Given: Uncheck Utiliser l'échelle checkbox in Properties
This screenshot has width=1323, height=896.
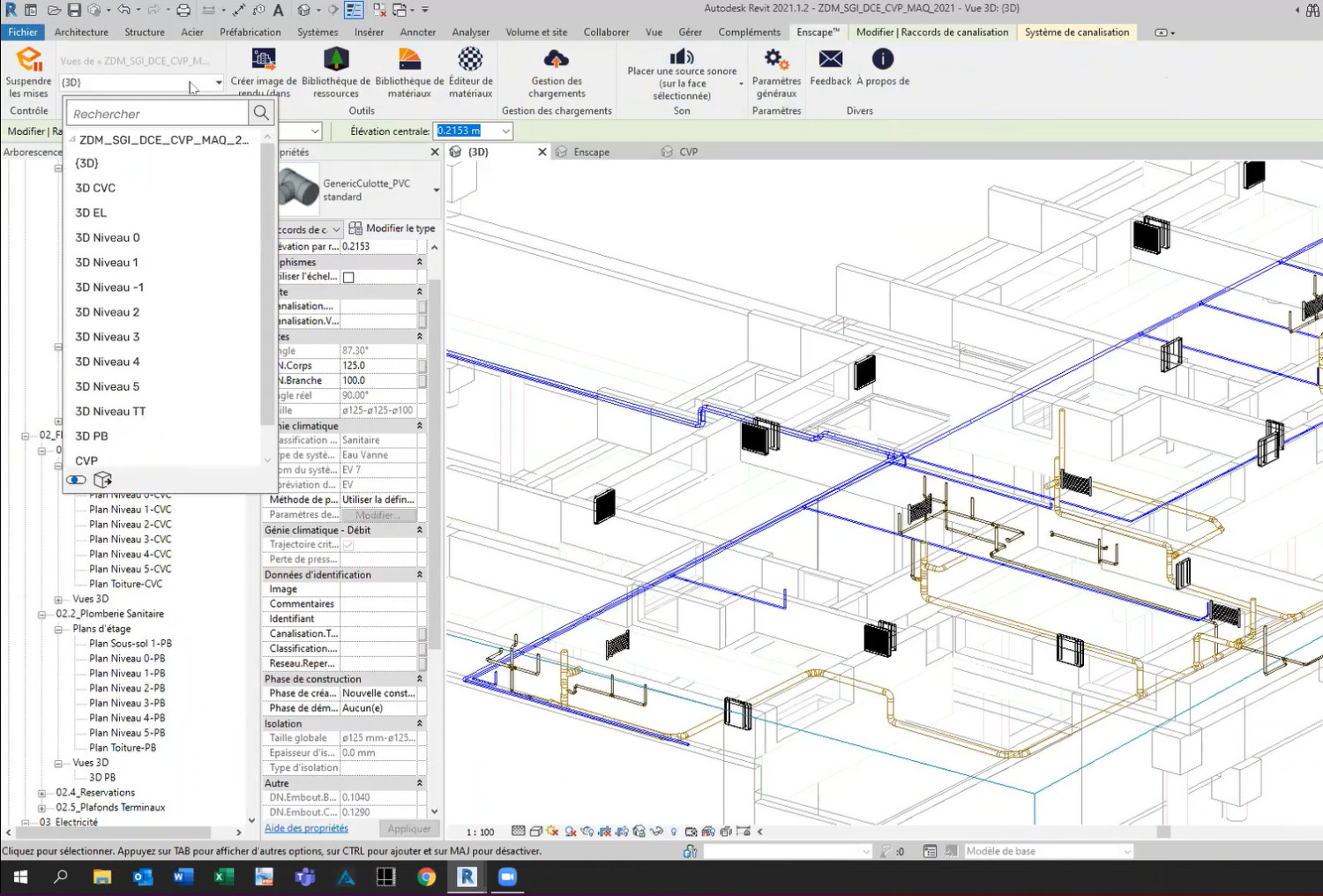Looking at the screenshot, I should pos(348,276).
